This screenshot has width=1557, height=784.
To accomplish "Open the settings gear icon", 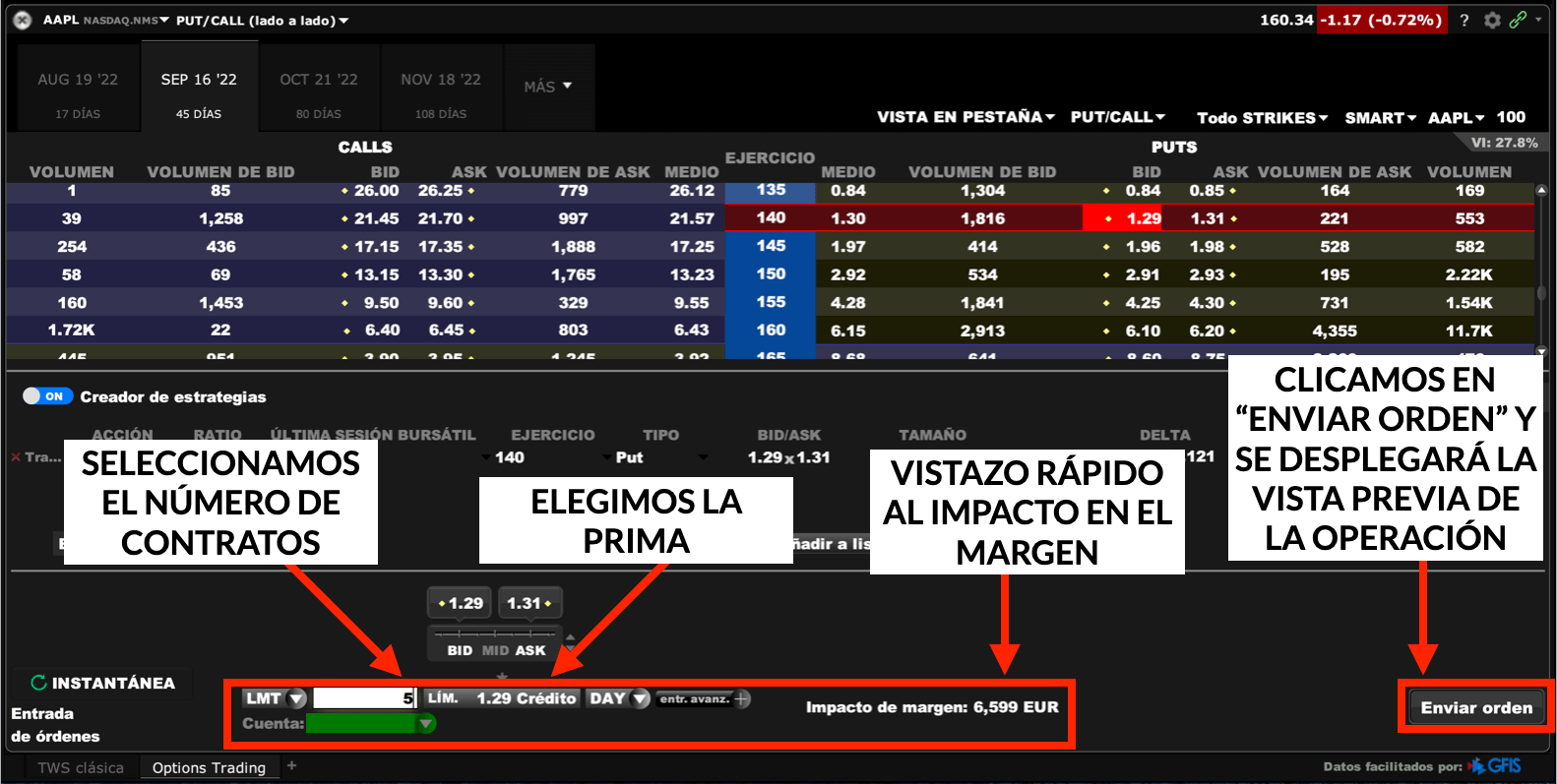I will [x=1492, y=20].
